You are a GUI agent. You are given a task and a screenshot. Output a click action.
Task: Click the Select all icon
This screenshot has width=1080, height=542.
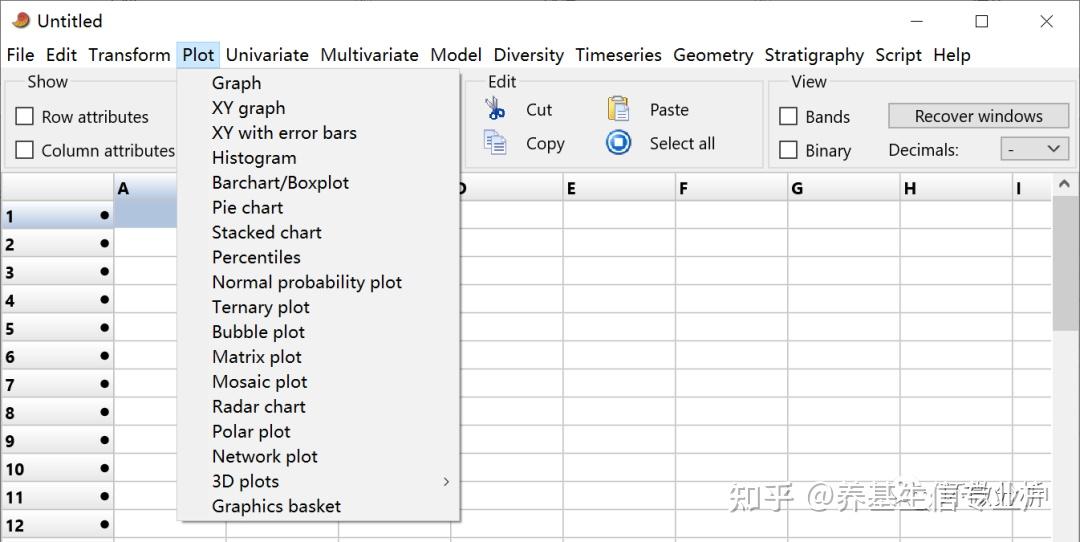tap(619, 143)
